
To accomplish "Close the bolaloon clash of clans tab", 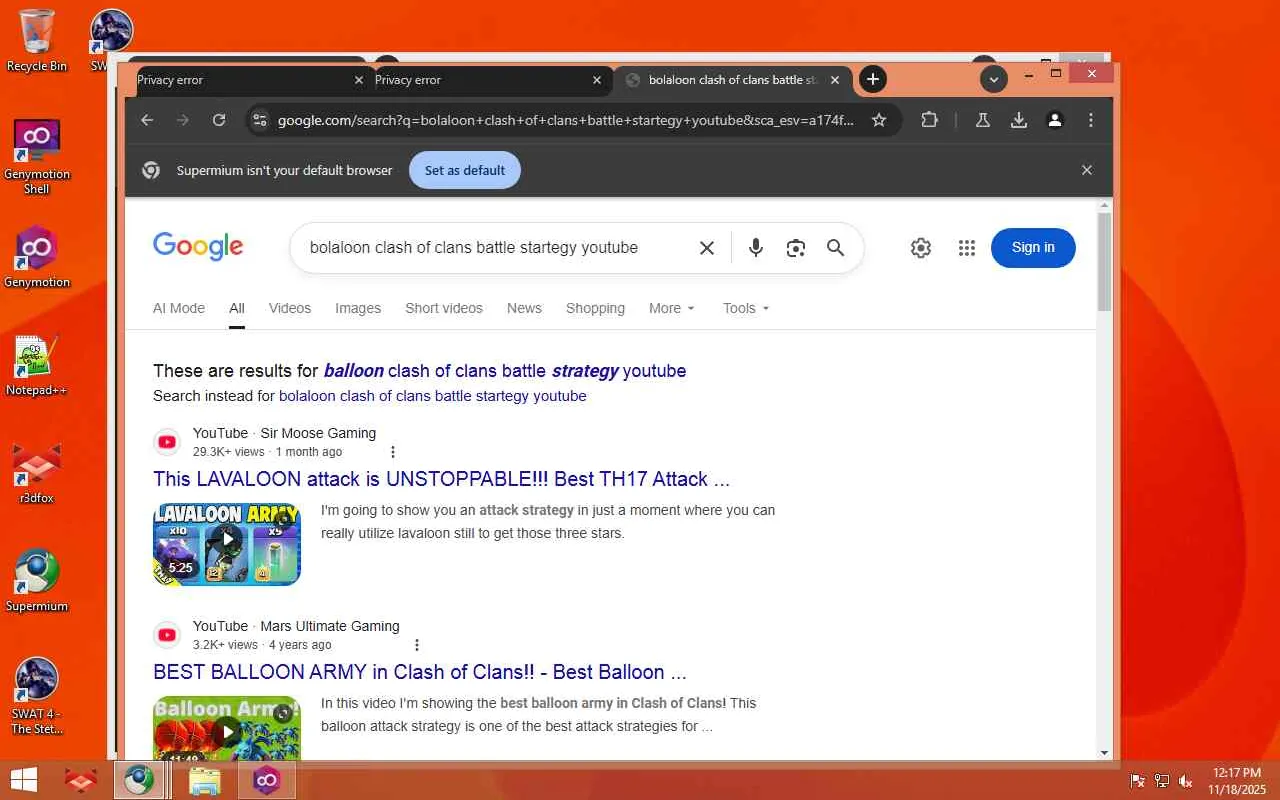I will (x=835, y=80).
